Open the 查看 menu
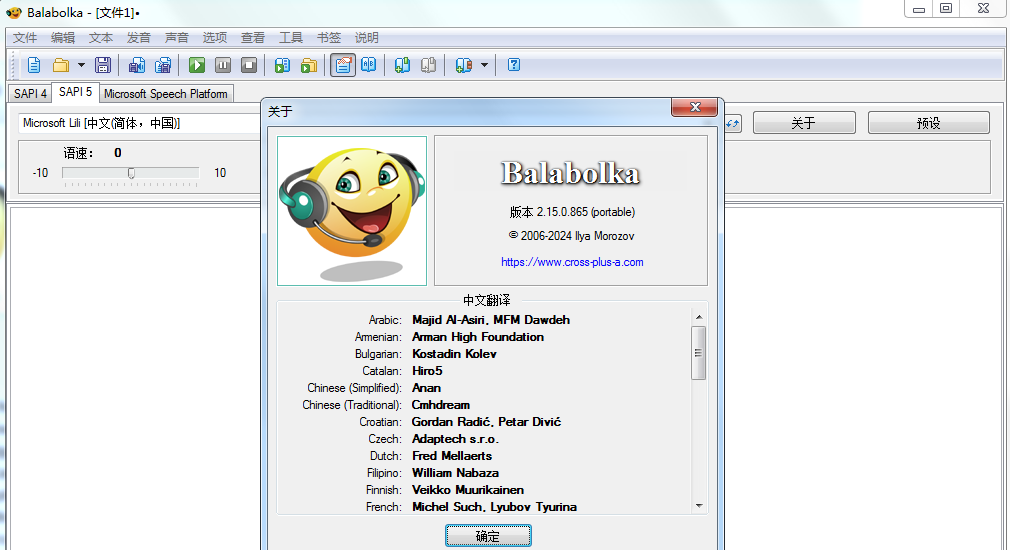This screenshot has height=550, width=1010. click(252, 38)
